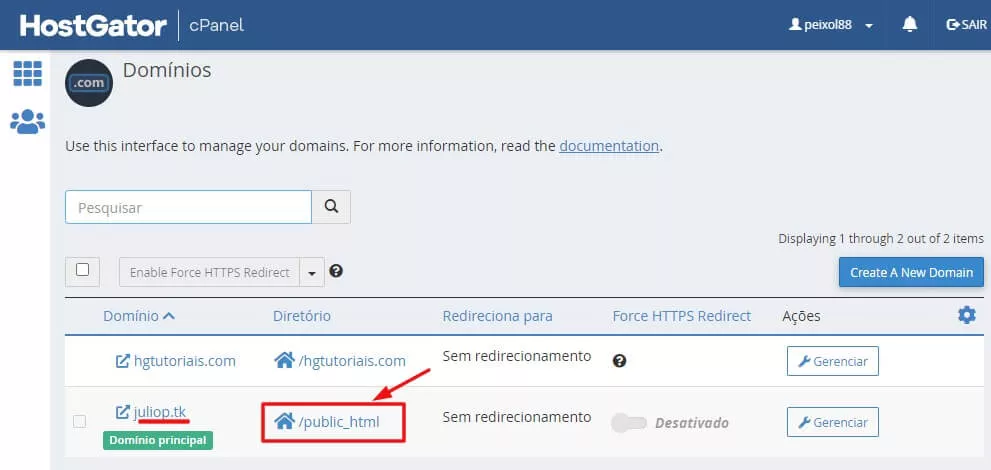Viewport: 991px width, 470px height.
Task: Tick the select-all checkbox above the table
Action: click(x=82, y=270)
